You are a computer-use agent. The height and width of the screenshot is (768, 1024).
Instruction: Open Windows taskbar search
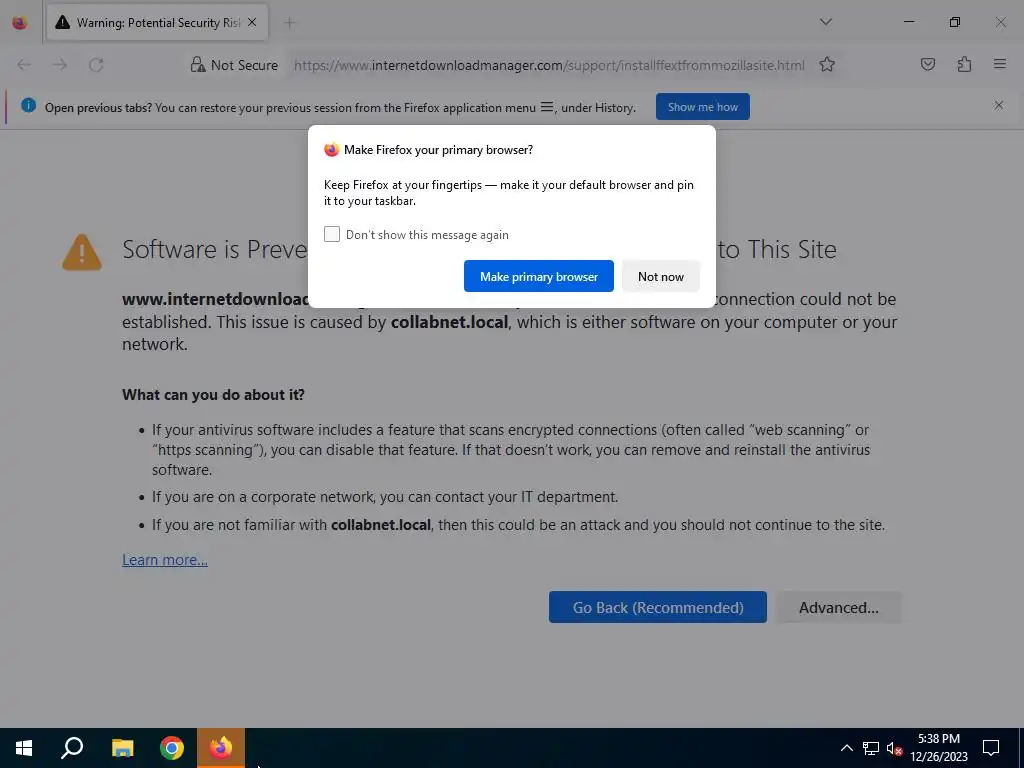(x=72, y=748)
